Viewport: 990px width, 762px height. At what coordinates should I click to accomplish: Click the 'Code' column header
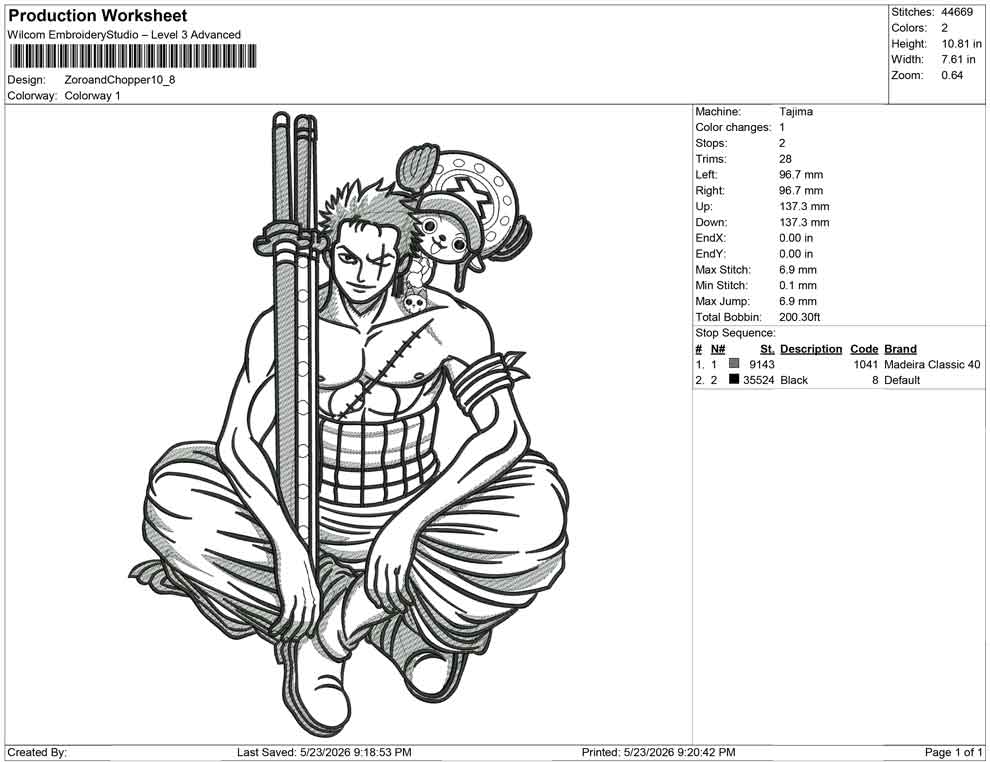tap(864, 349)
